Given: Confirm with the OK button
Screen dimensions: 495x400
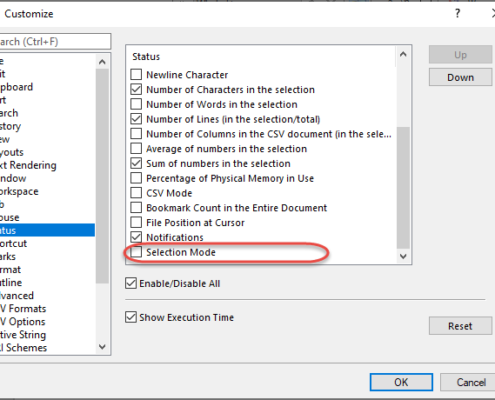Looking at the screenshot, I should [401, 382].
